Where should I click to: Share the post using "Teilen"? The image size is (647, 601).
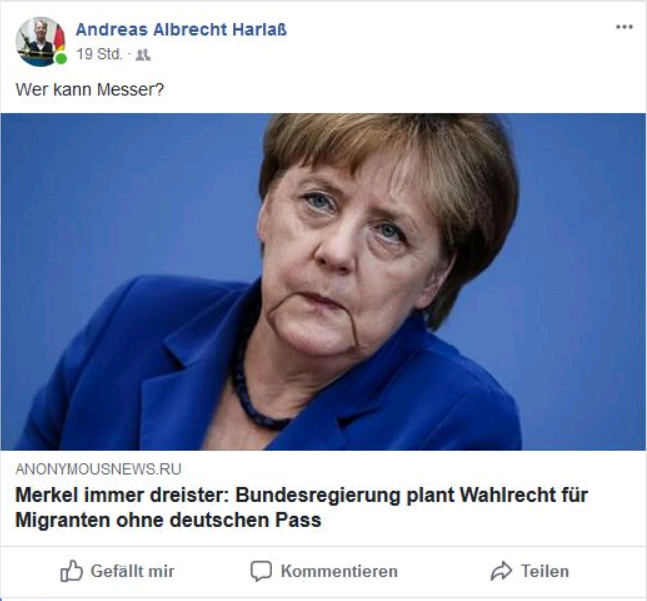545,571
